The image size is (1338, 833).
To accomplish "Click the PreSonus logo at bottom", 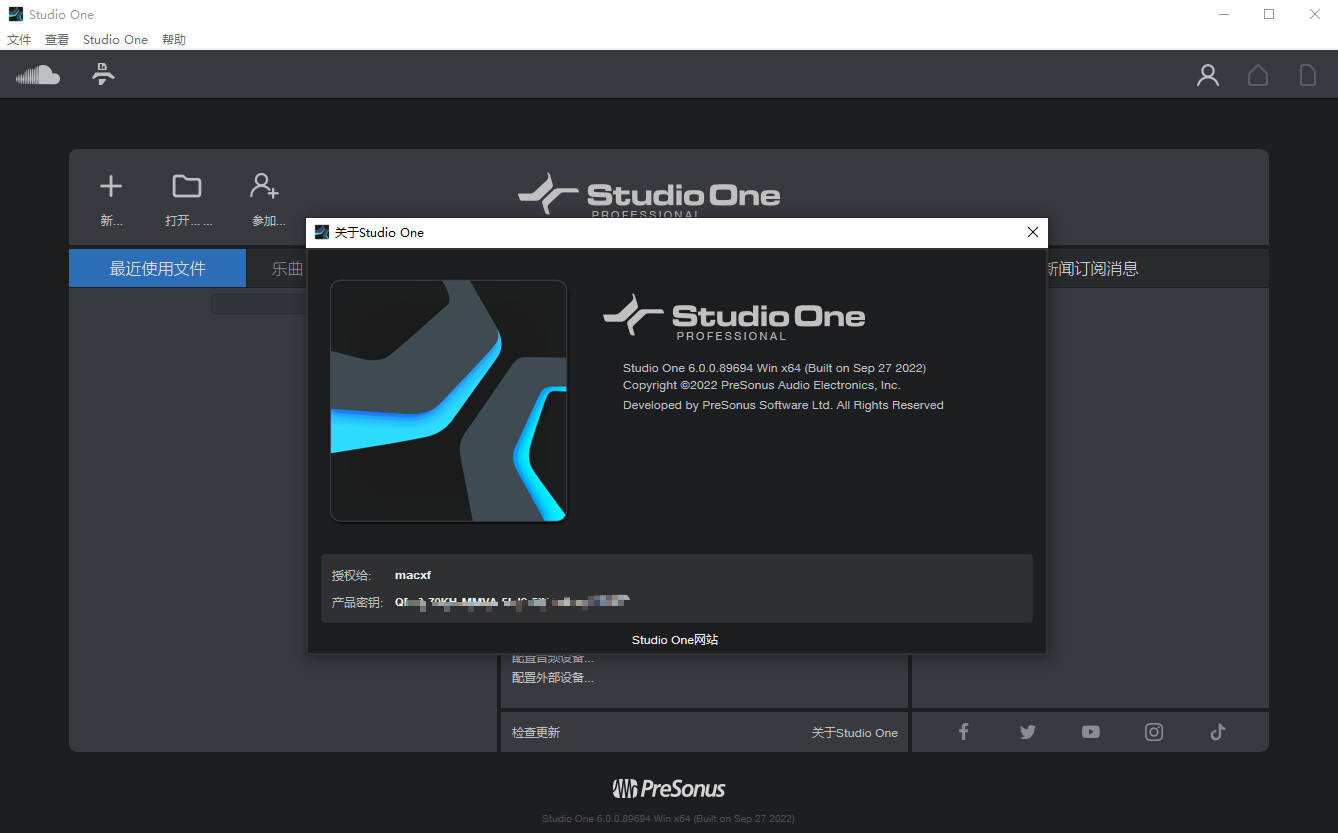I will tap(668, 789).
